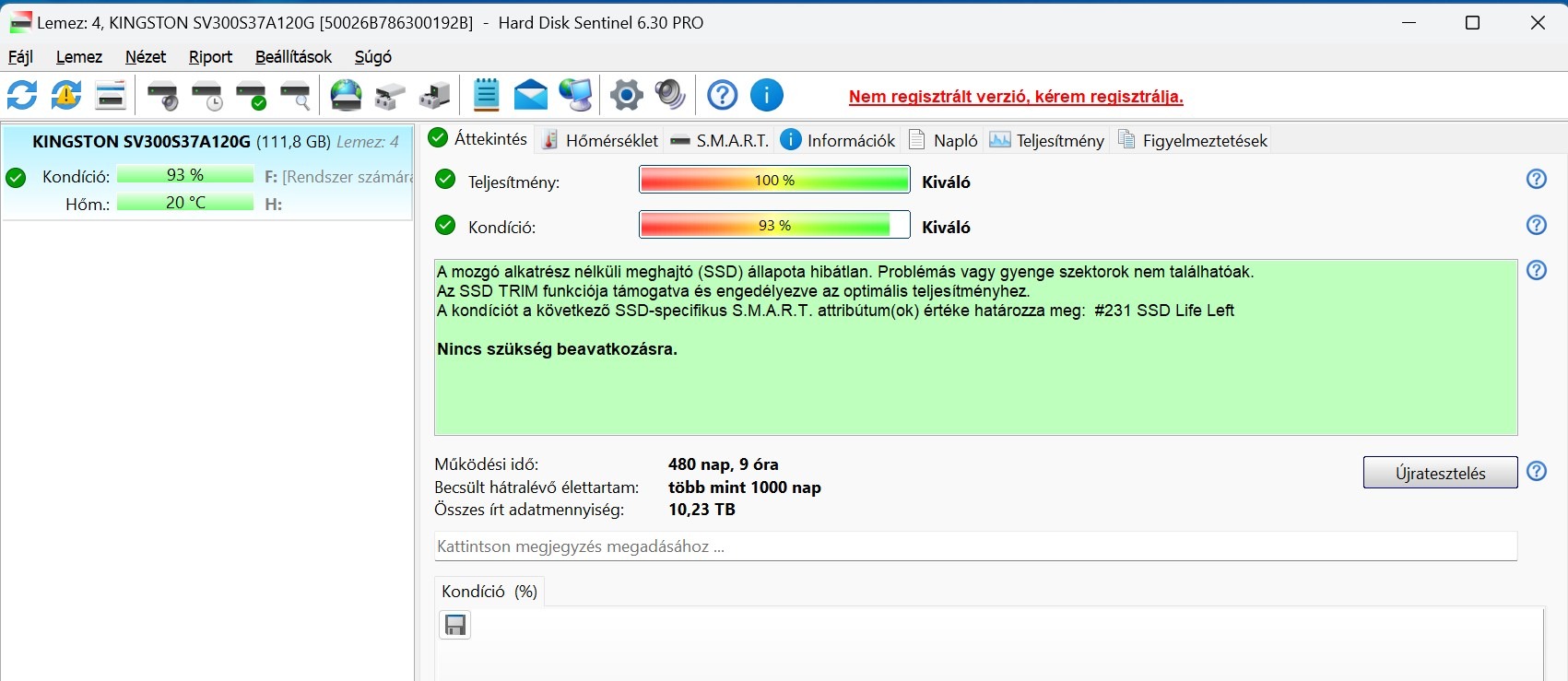Open the Beállítások menu

click(x=293, y=57)
